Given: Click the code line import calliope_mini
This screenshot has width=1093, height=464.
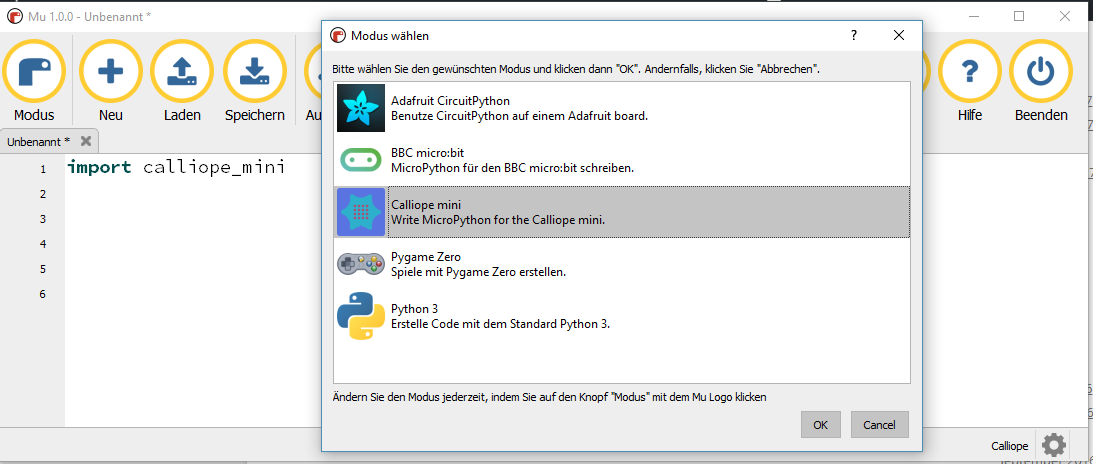Looking at the screenshot, I should pos(177,167).
